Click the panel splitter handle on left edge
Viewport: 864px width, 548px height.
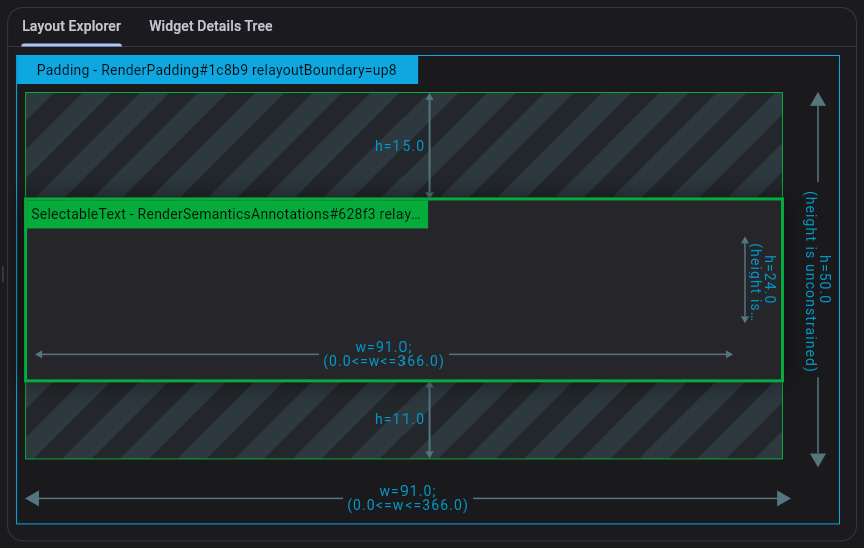(3, 274)
